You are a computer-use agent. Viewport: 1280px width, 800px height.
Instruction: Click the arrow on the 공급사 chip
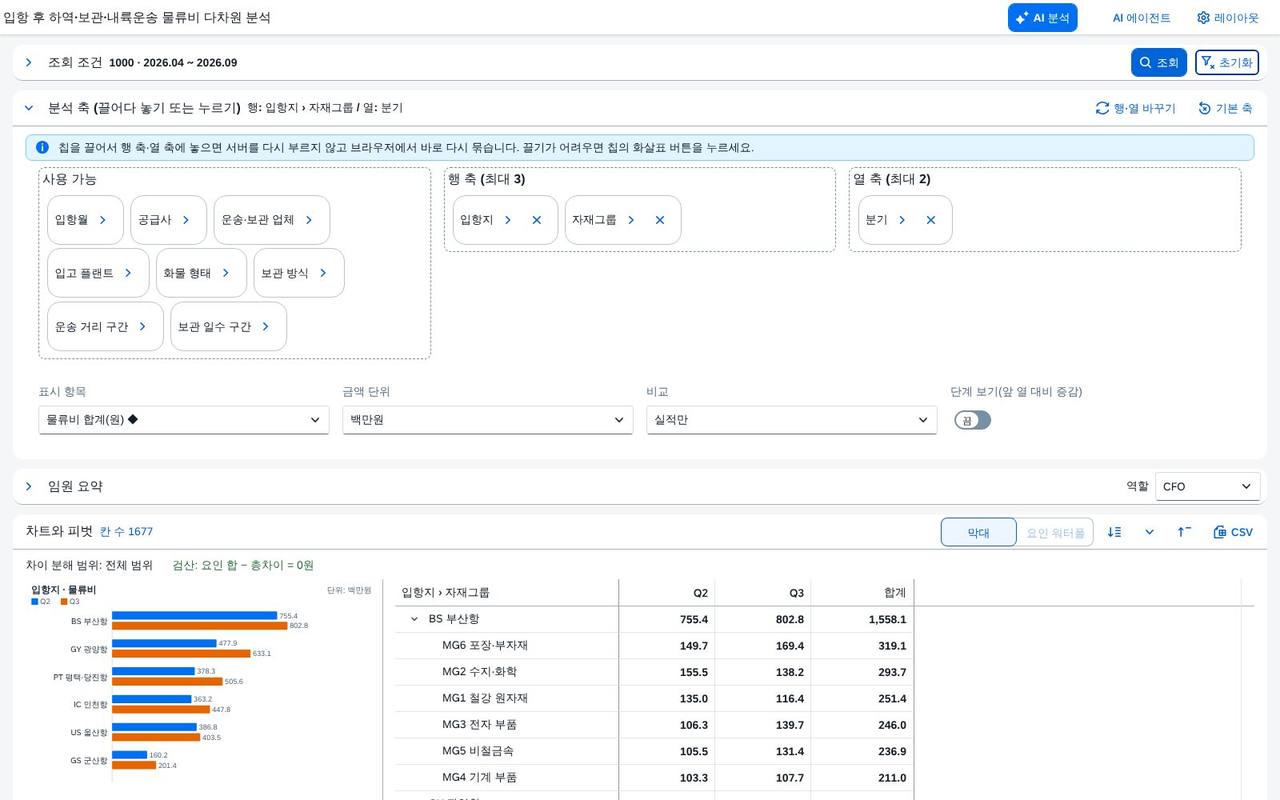(x=186, y=220)
